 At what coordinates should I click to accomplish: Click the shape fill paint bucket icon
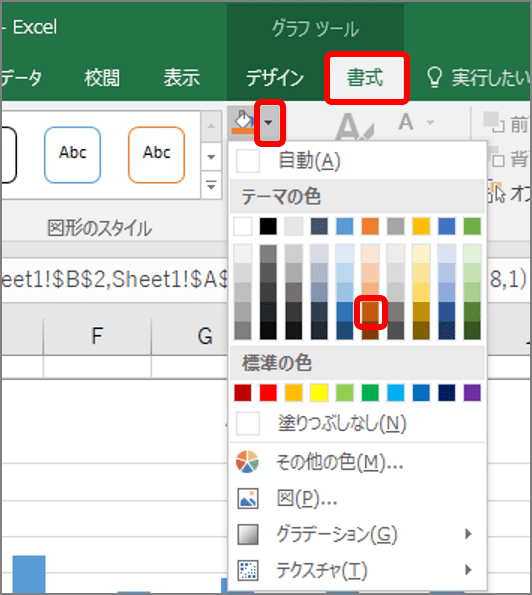(x=243, y=122)
